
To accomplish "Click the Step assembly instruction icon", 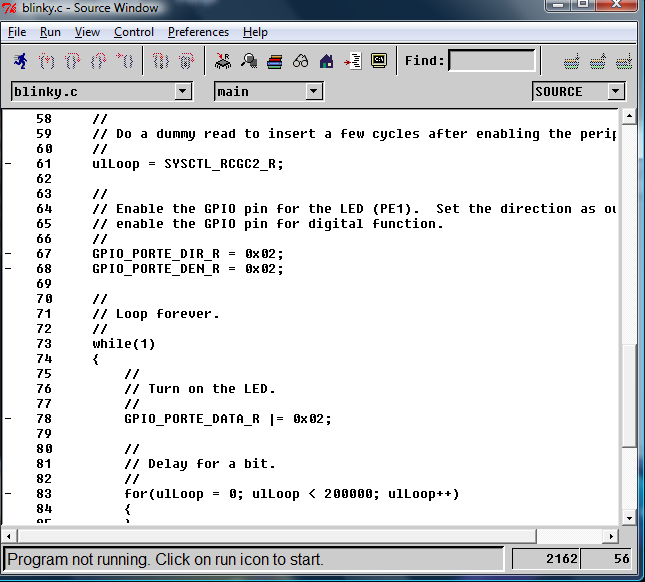I will (x=160, y=61).
